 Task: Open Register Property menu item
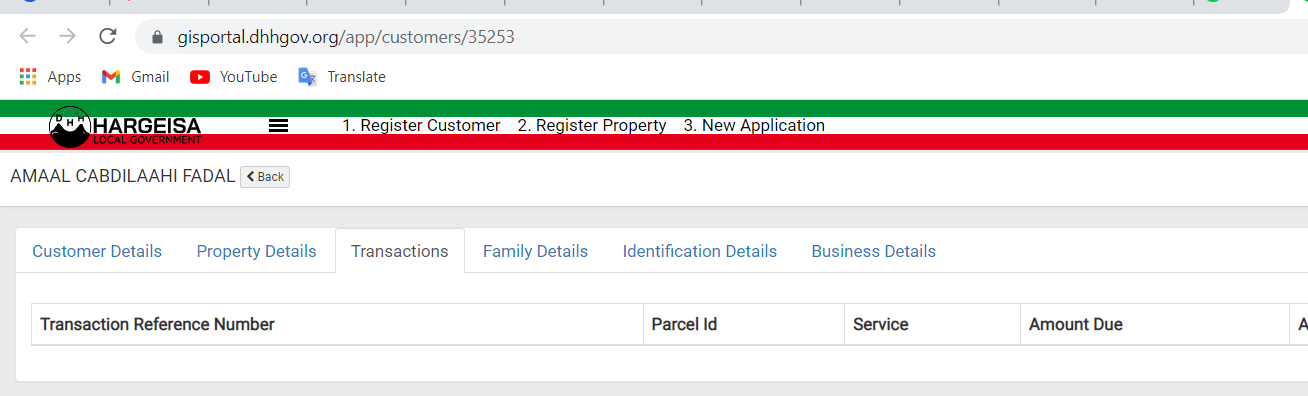592,126
